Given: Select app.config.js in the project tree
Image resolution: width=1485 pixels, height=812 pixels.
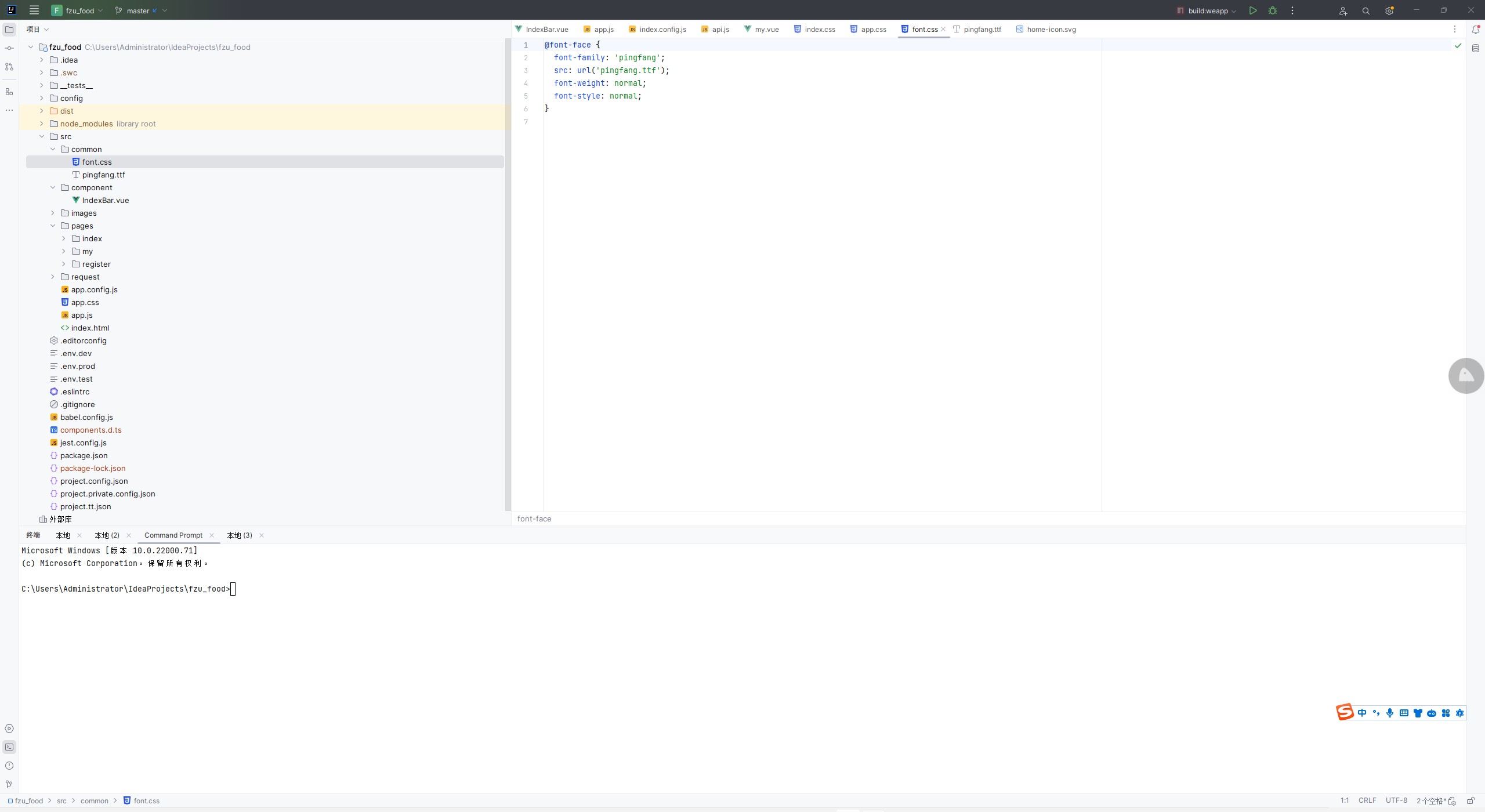Looking at the screenshot, I should click(94, 289).
